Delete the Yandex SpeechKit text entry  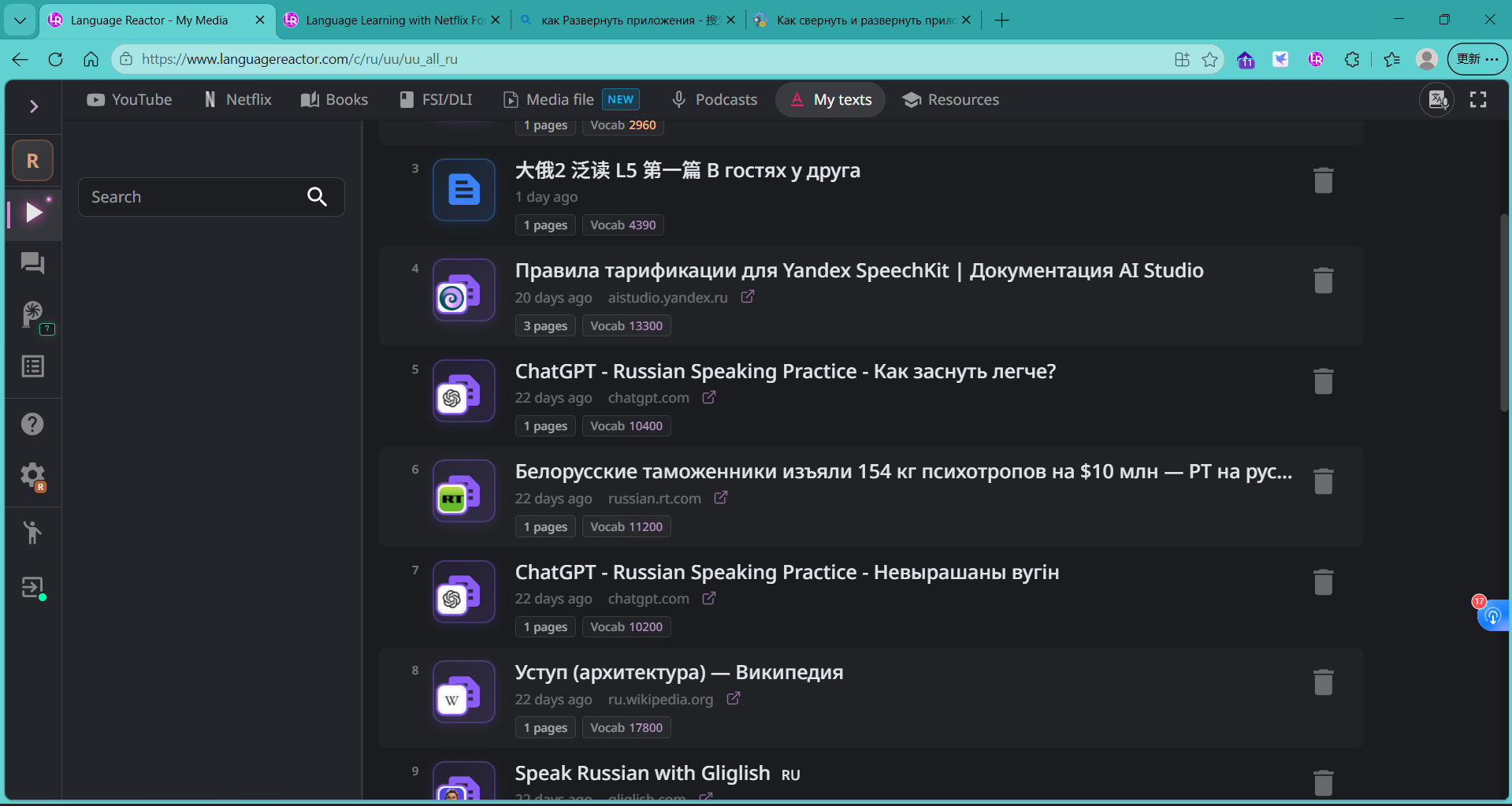(x=1324, y=280)
